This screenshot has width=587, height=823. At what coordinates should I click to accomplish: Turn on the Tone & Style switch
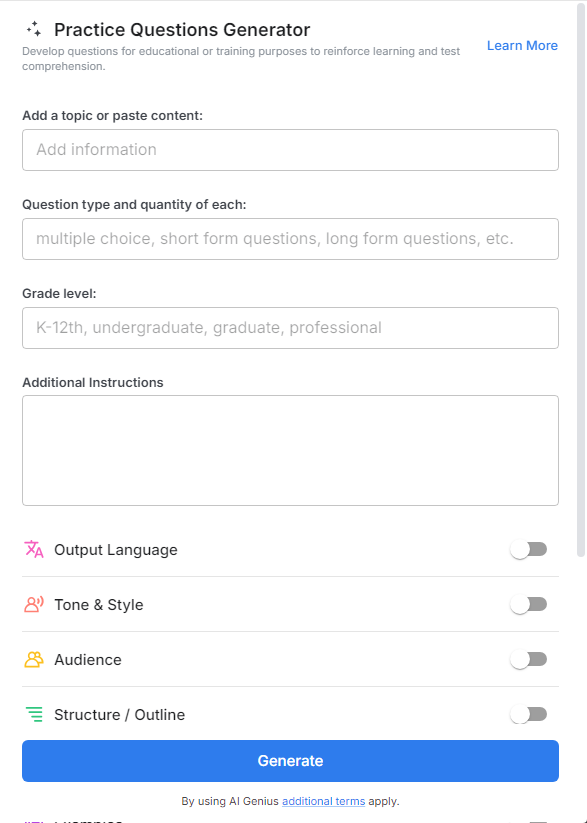coord(529,604)
